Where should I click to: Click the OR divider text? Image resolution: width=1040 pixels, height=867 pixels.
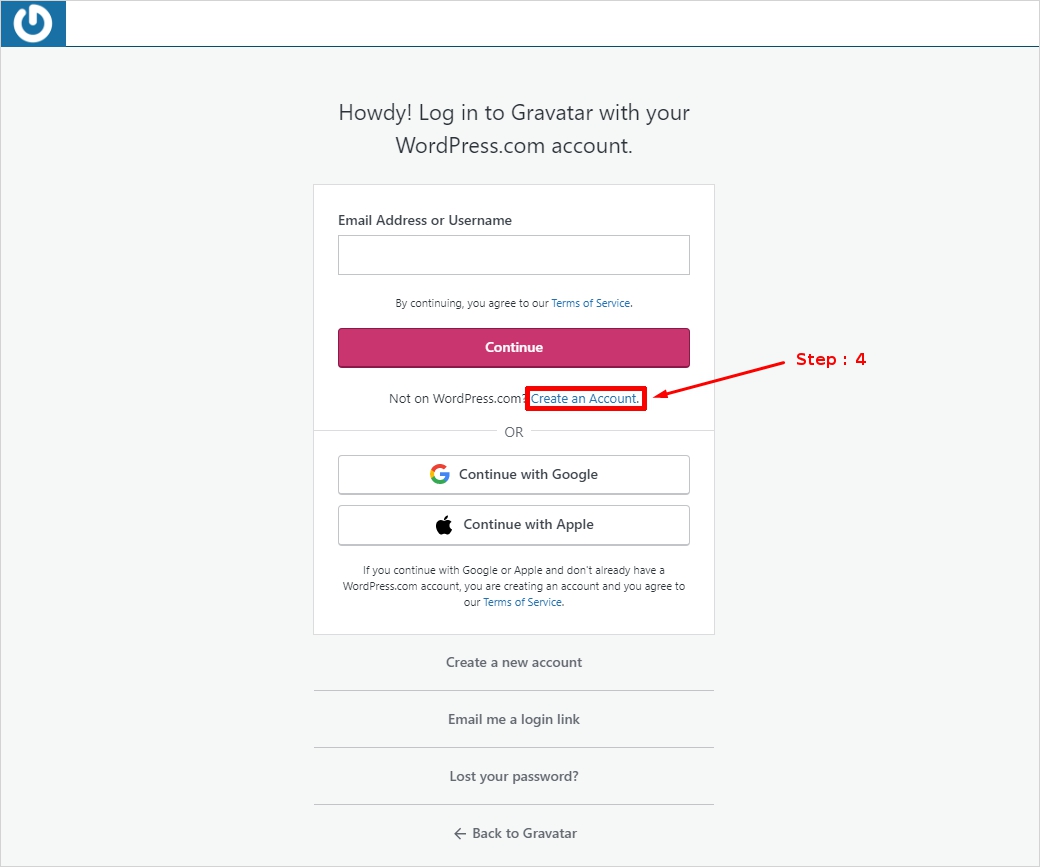pos(514,432)
